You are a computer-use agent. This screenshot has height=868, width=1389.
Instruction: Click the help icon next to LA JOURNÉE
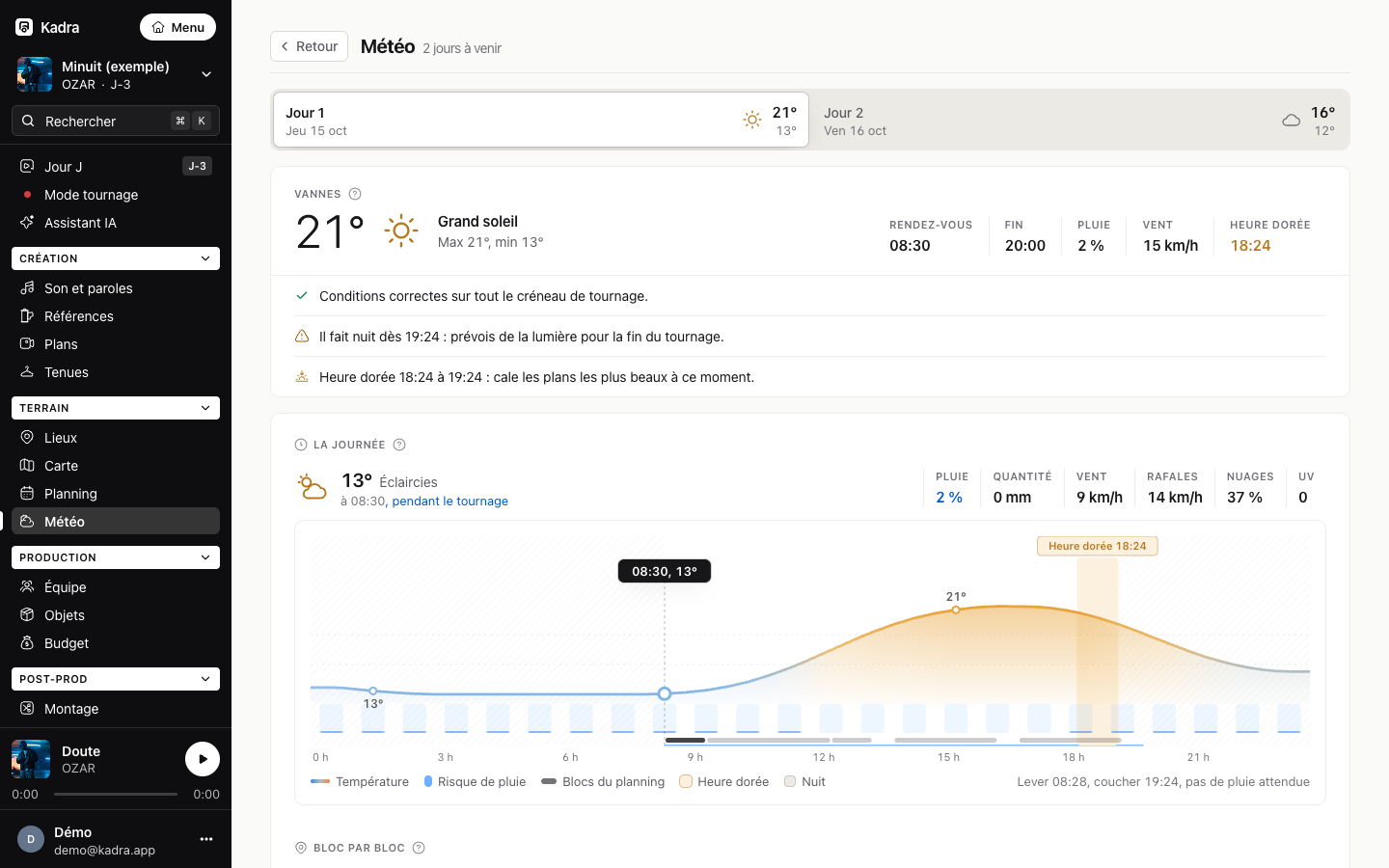399,445
